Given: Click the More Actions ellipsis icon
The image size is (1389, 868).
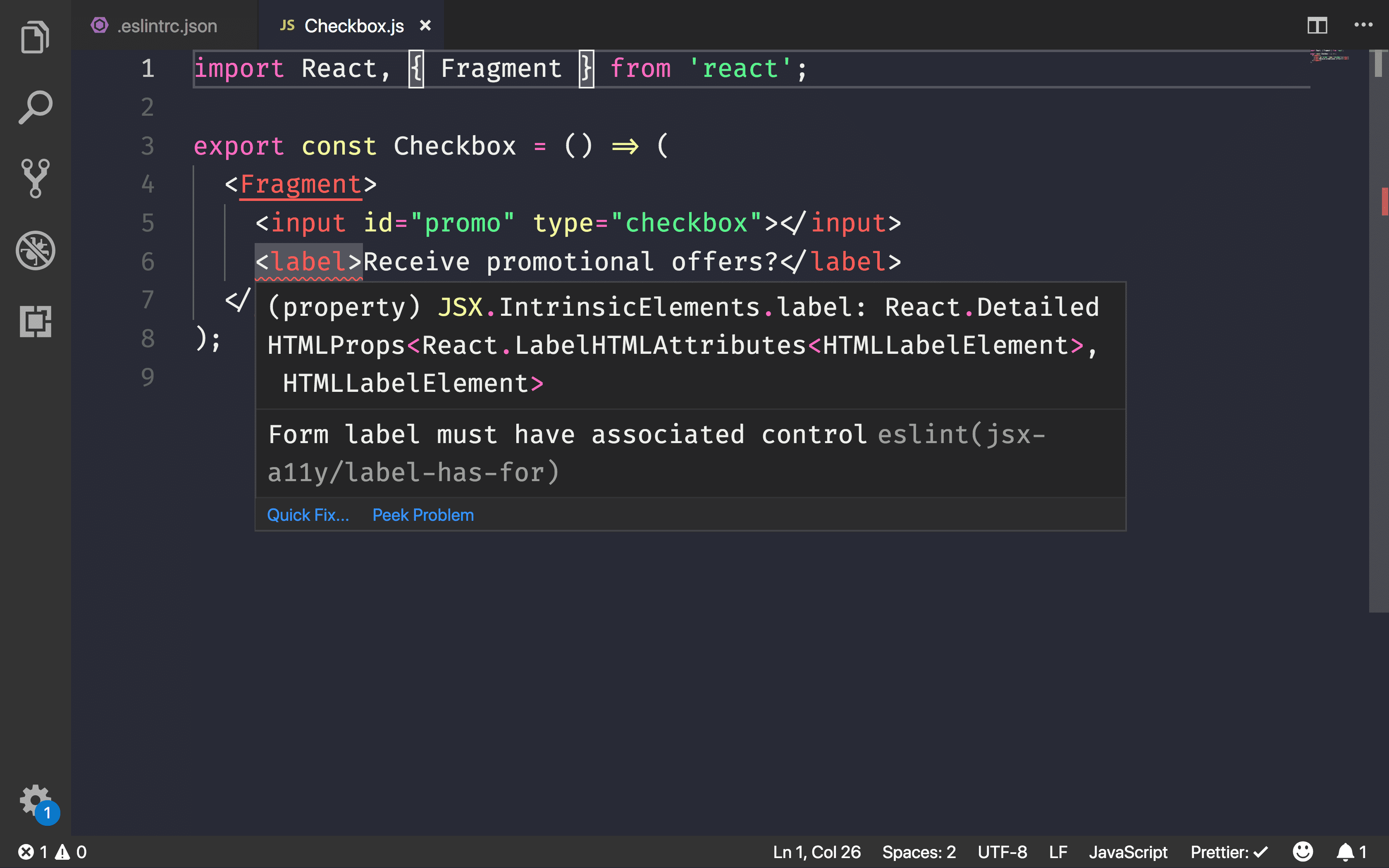Looking at the screenshot, I should [x=1363, y=25].
